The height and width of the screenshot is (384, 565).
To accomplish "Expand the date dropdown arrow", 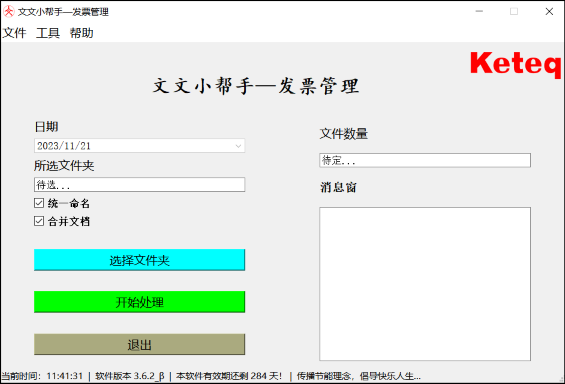I will tap(238, 146).
